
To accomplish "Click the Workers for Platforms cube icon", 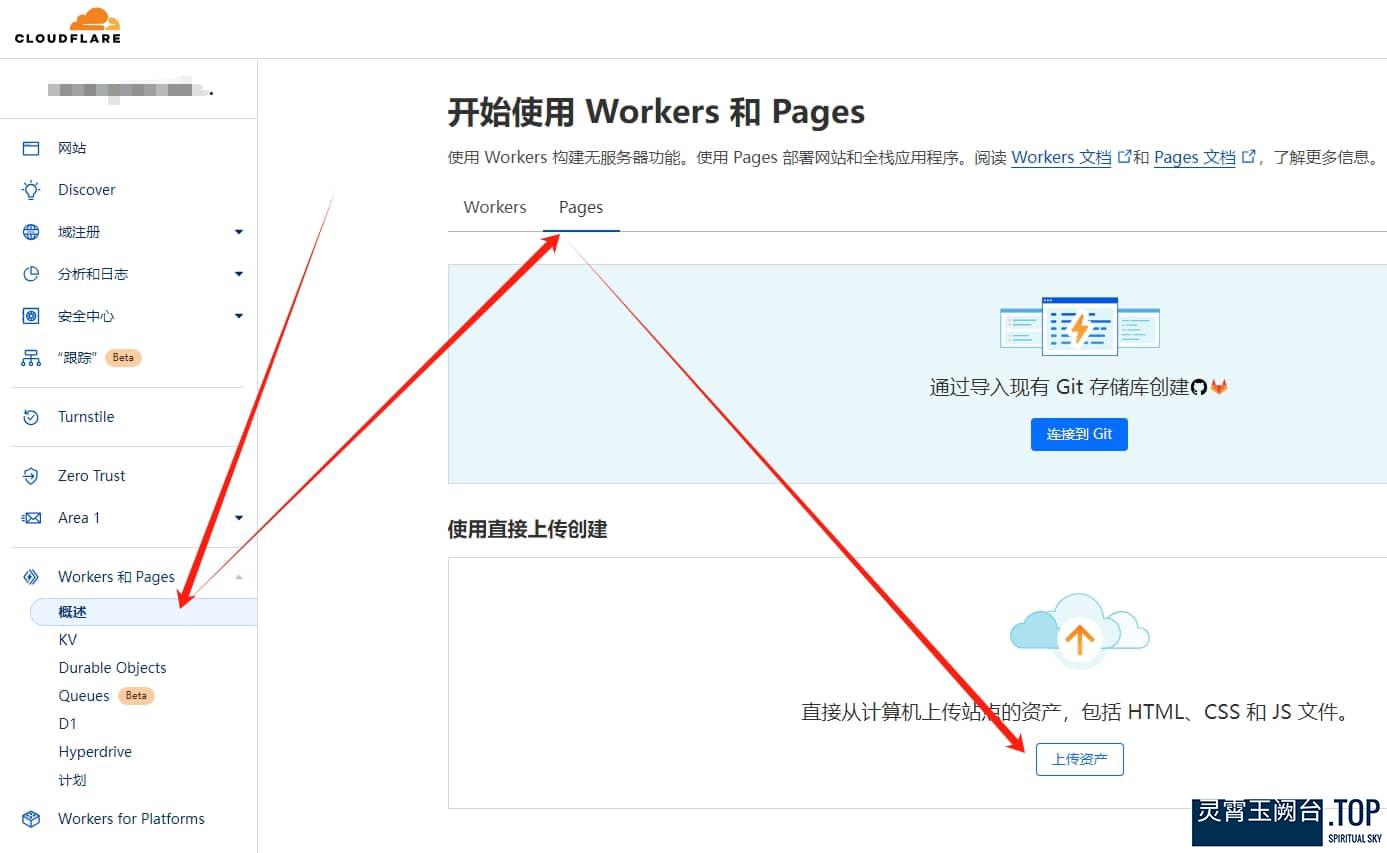I will [x=31, y=819].
